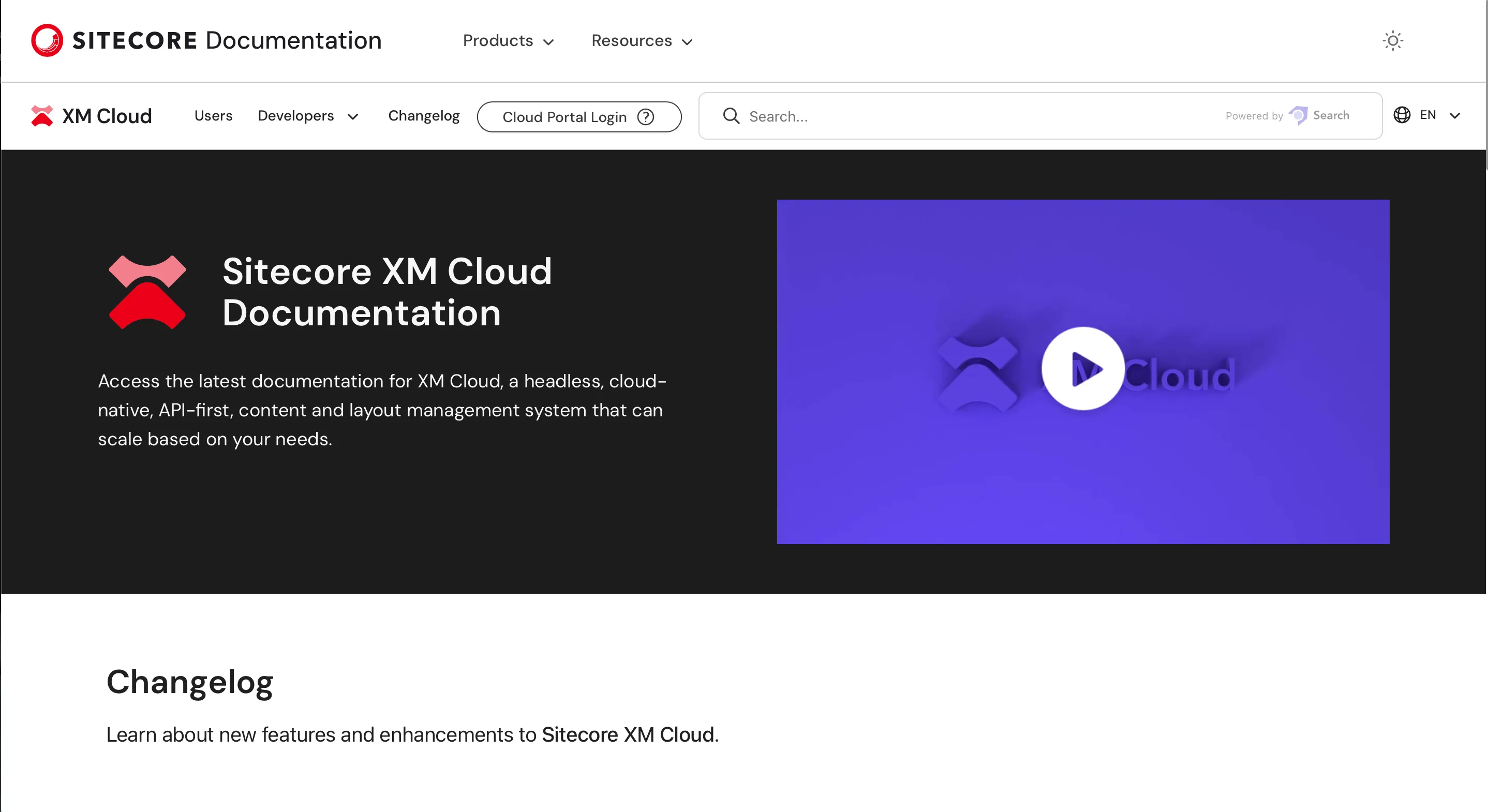The height and width of the screenshot is (812, 1488).
Task: Expand the Resources menu
Action: tap(642, 41)
